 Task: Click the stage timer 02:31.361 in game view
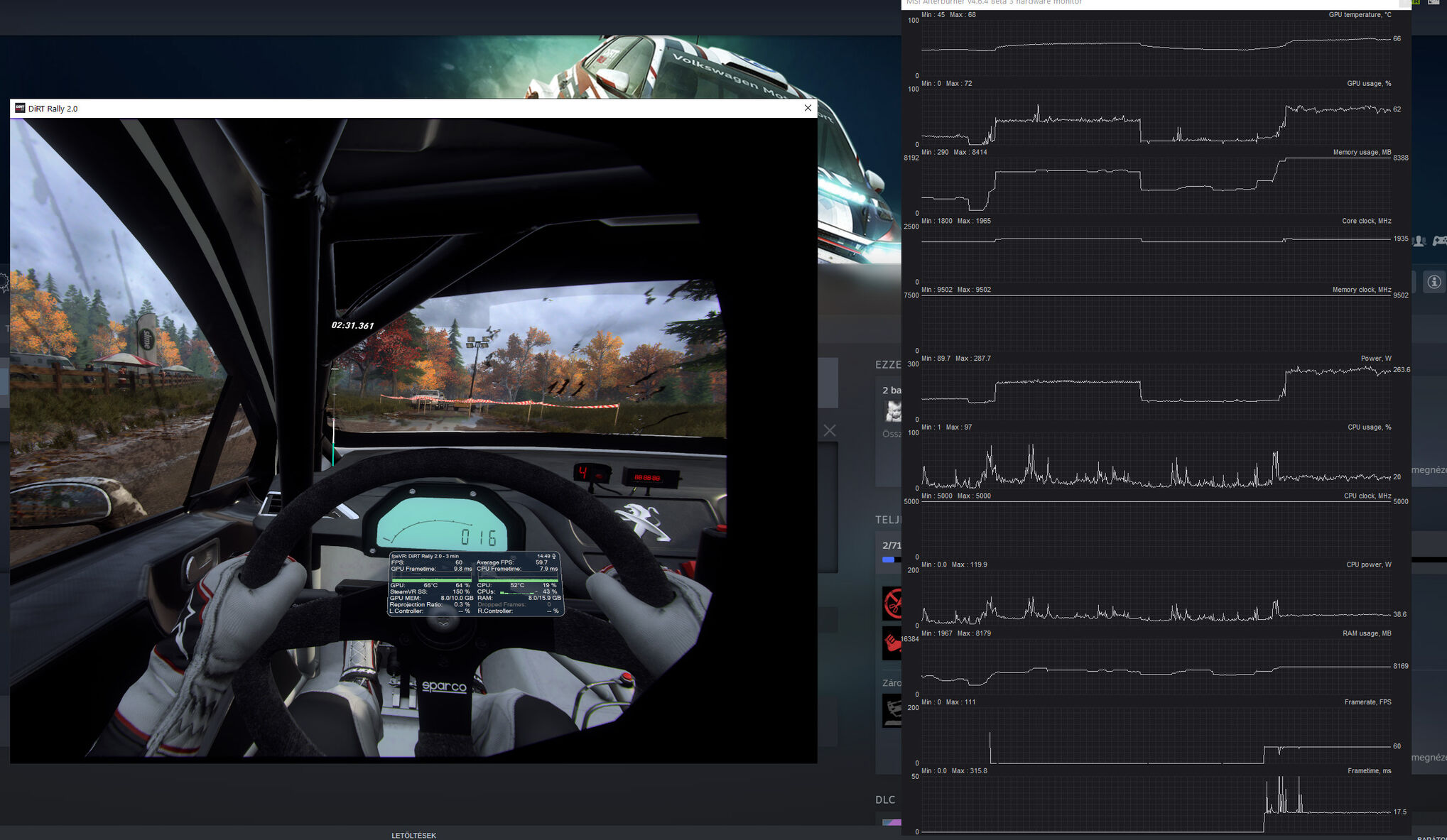[x=352, y=326]
